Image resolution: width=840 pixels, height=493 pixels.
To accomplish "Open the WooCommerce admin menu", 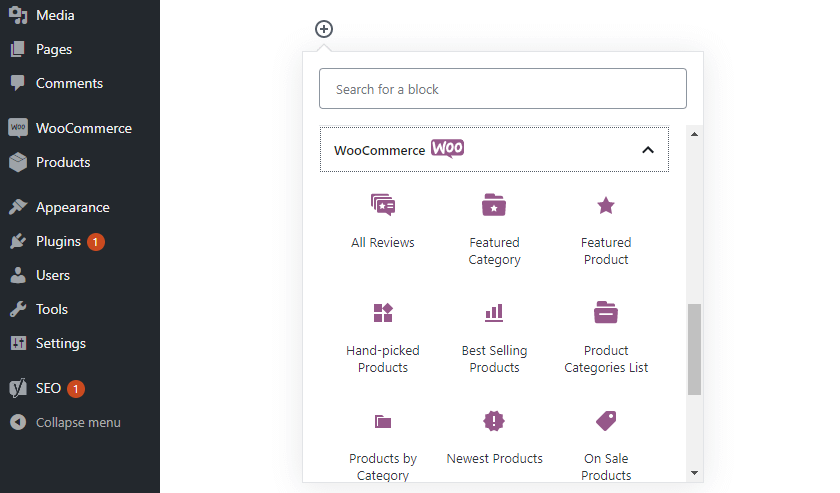I will [x=83, y=128].
